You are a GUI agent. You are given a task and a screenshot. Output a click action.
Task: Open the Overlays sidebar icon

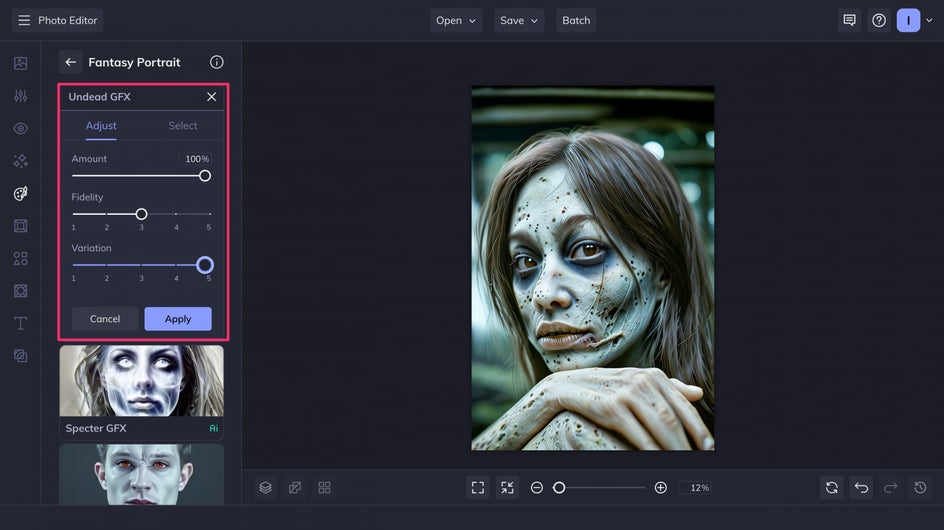[x=20, y=356]
